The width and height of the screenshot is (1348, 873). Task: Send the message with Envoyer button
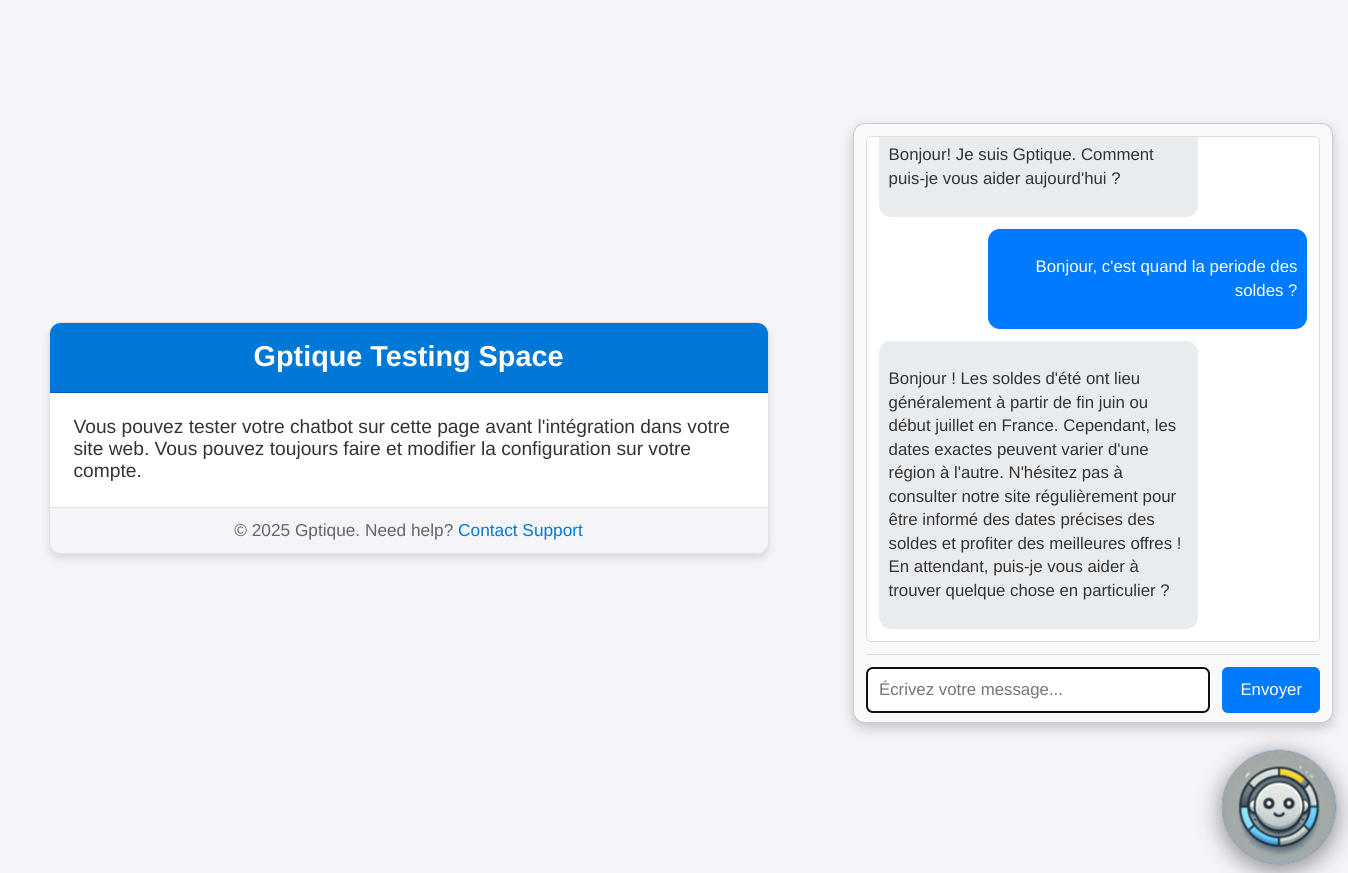tap(1270, 690)
